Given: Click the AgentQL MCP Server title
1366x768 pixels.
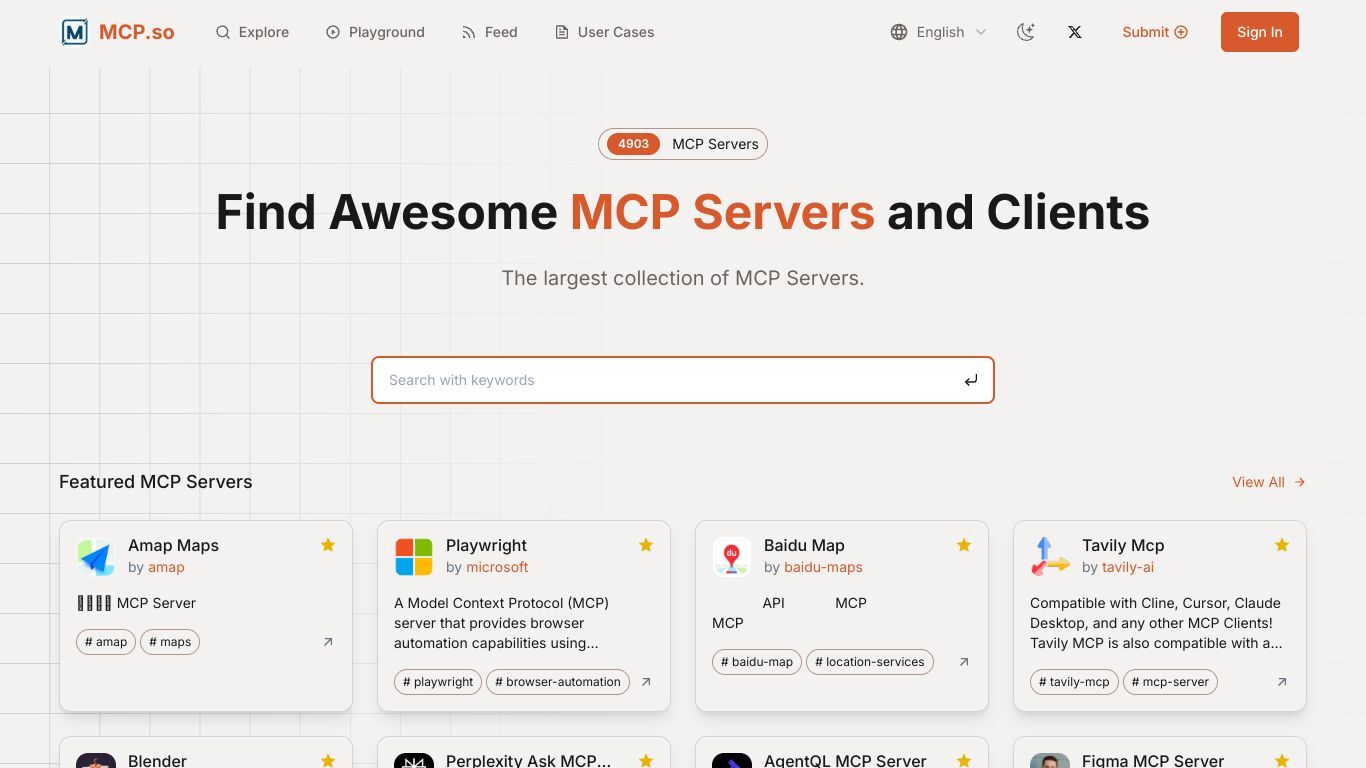Looking at the screenshot, I should pos(845,760).
